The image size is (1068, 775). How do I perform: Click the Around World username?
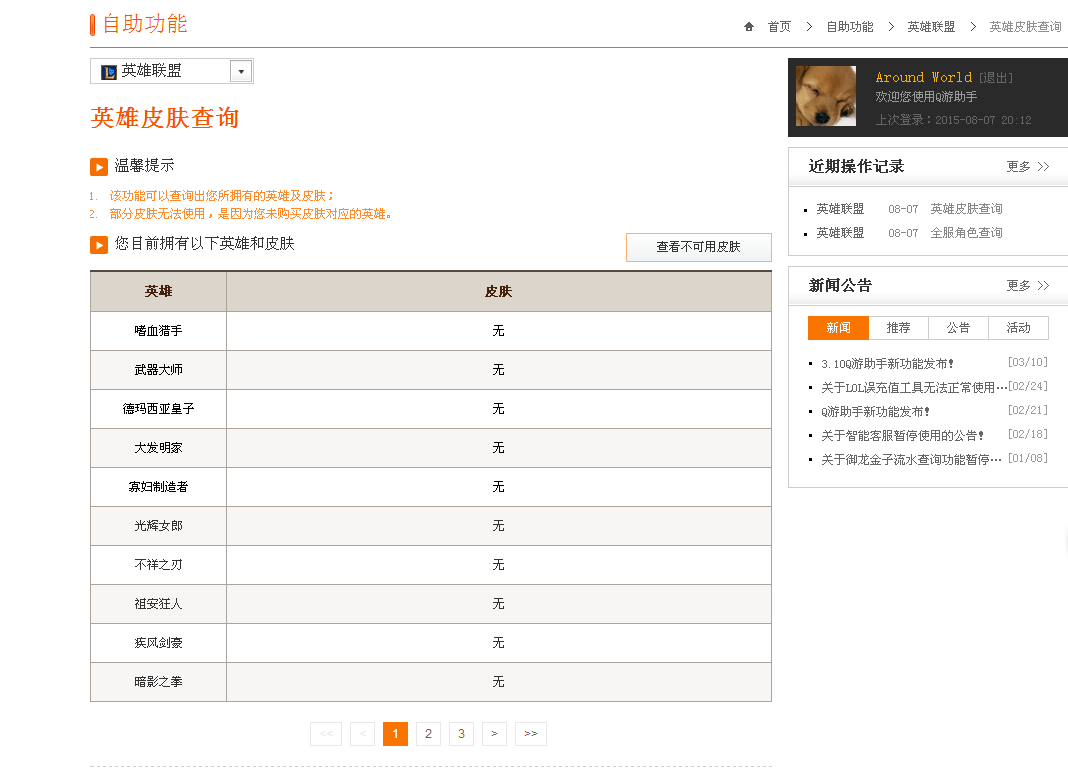coord(924,78)
